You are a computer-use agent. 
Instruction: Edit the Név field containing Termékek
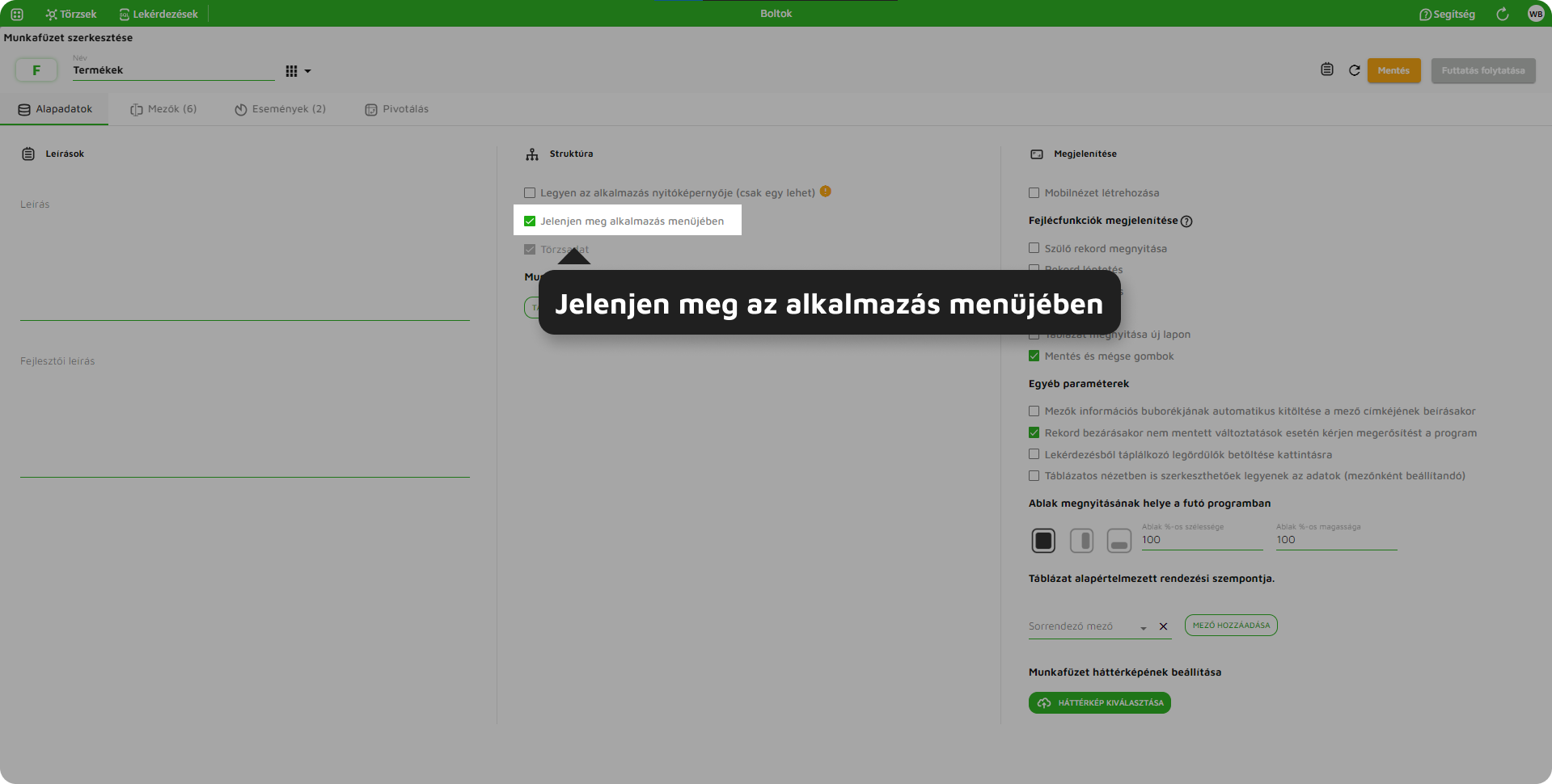(x=173, y=70)
